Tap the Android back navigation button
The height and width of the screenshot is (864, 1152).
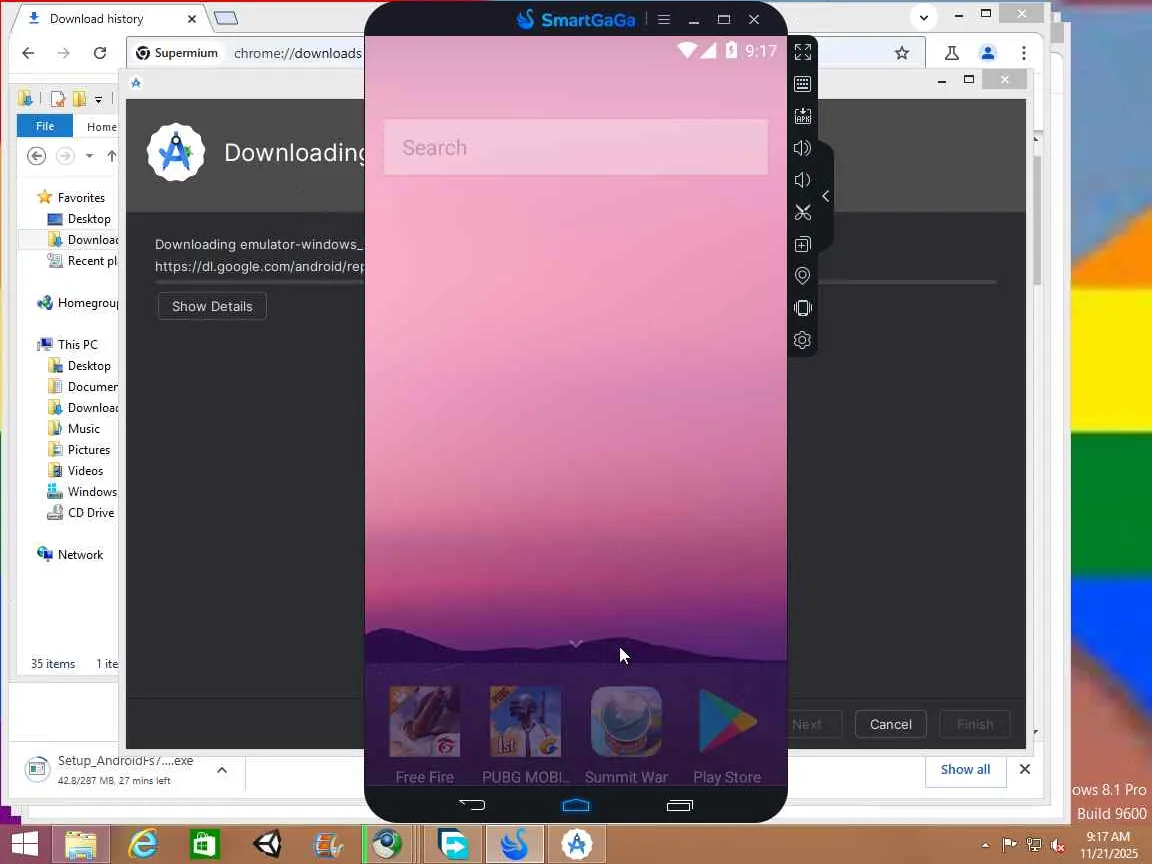[472, 804]
